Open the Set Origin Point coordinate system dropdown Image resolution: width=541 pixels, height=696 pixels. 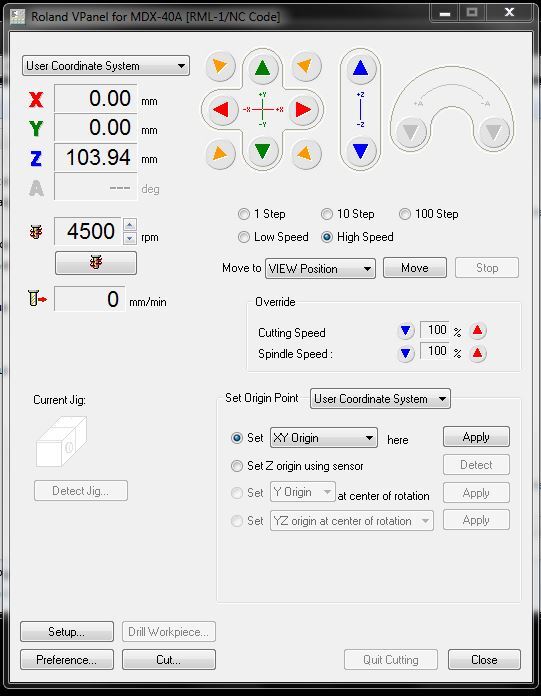tap(380, 399)
